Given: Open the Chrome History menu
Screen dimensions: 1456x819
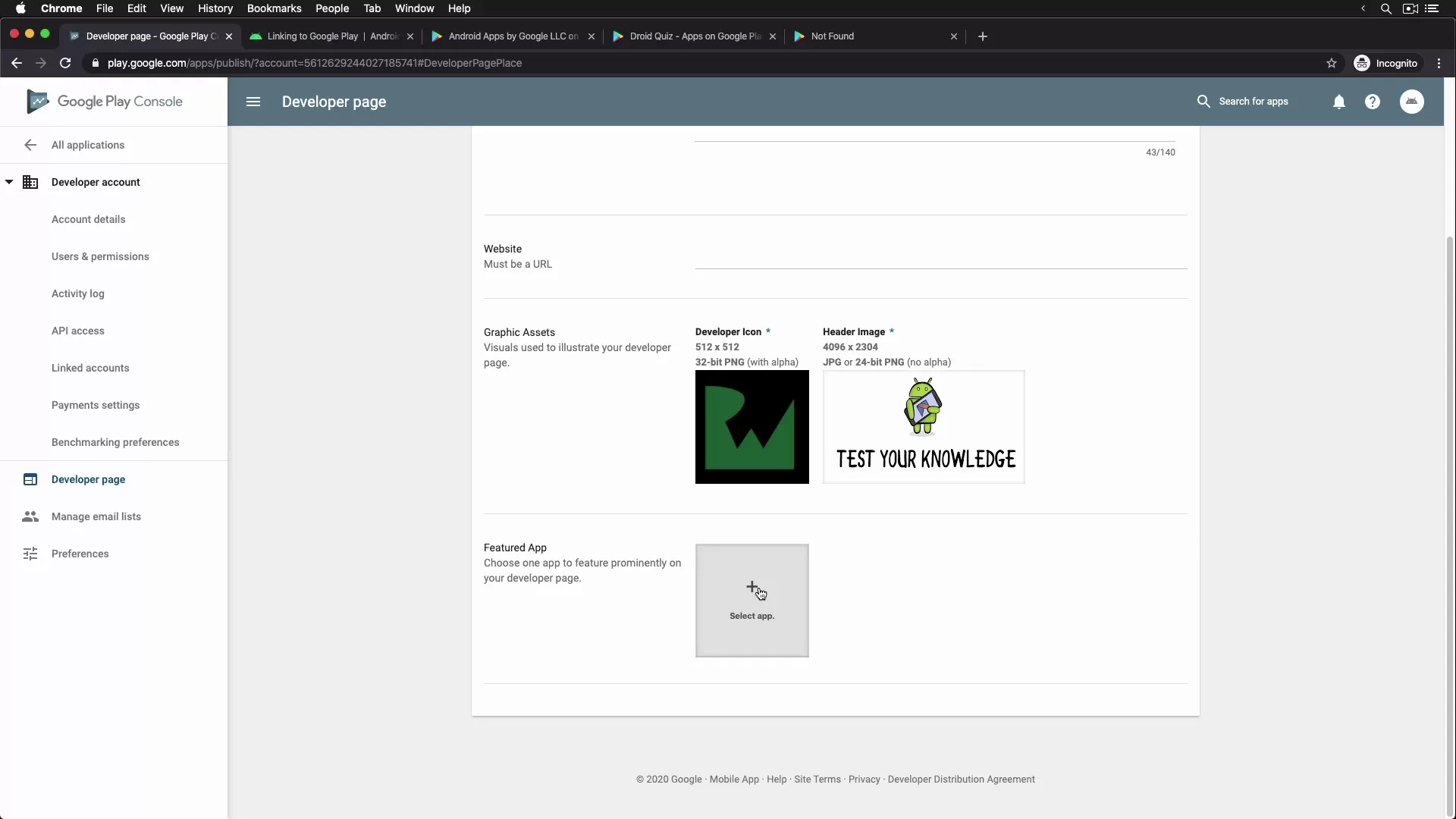Looking at the screenshot, I should [x=215, y=8].
